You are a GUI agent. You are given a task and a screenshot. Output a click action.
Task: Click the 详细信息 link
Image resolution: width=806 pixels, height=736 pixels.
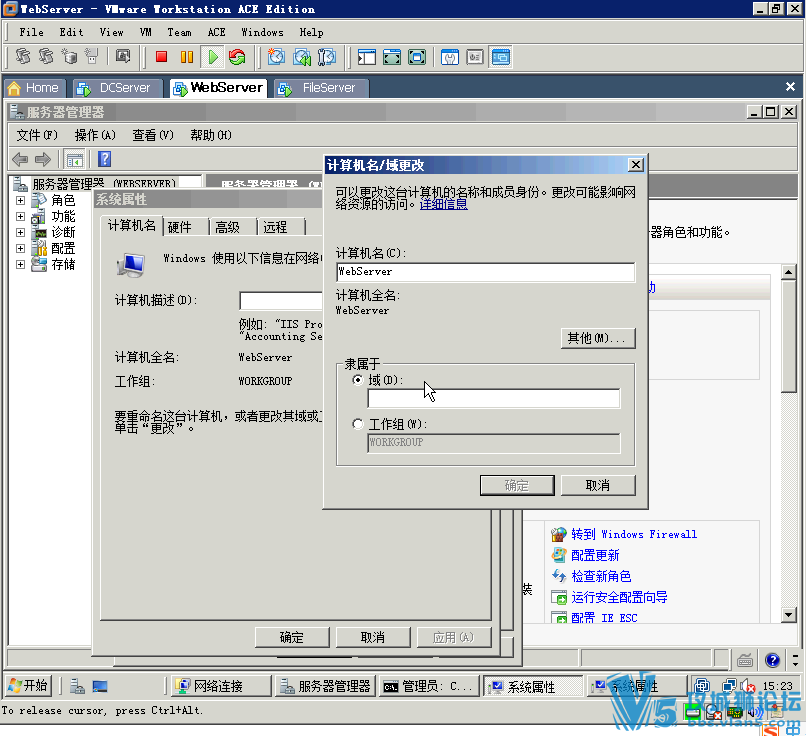pyautogui.click(x=444, y=205)
